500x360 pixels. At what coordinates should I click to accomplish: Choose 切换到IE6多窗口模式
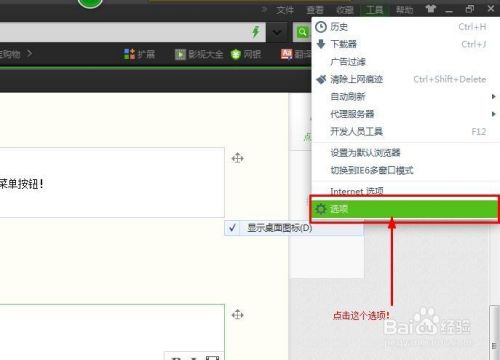click(405, 170)
